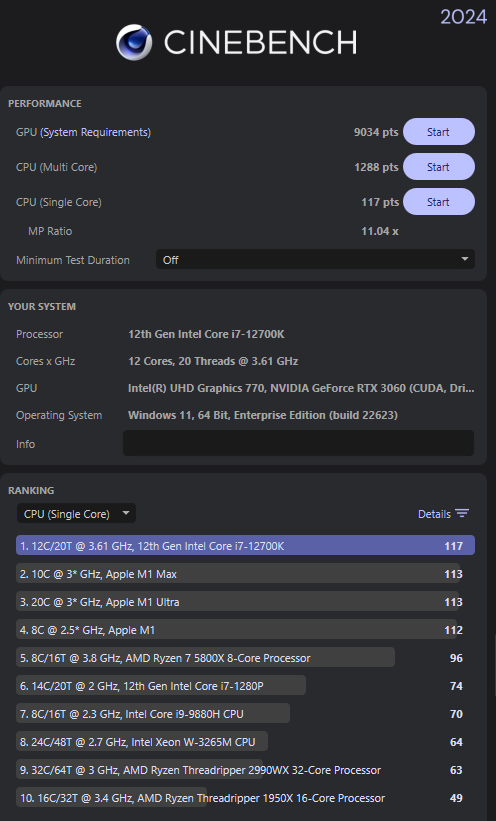The height and width of the screenshot is (821, 496).
Task: Click the Minimum Test Duration label
Action: (73, 260)
